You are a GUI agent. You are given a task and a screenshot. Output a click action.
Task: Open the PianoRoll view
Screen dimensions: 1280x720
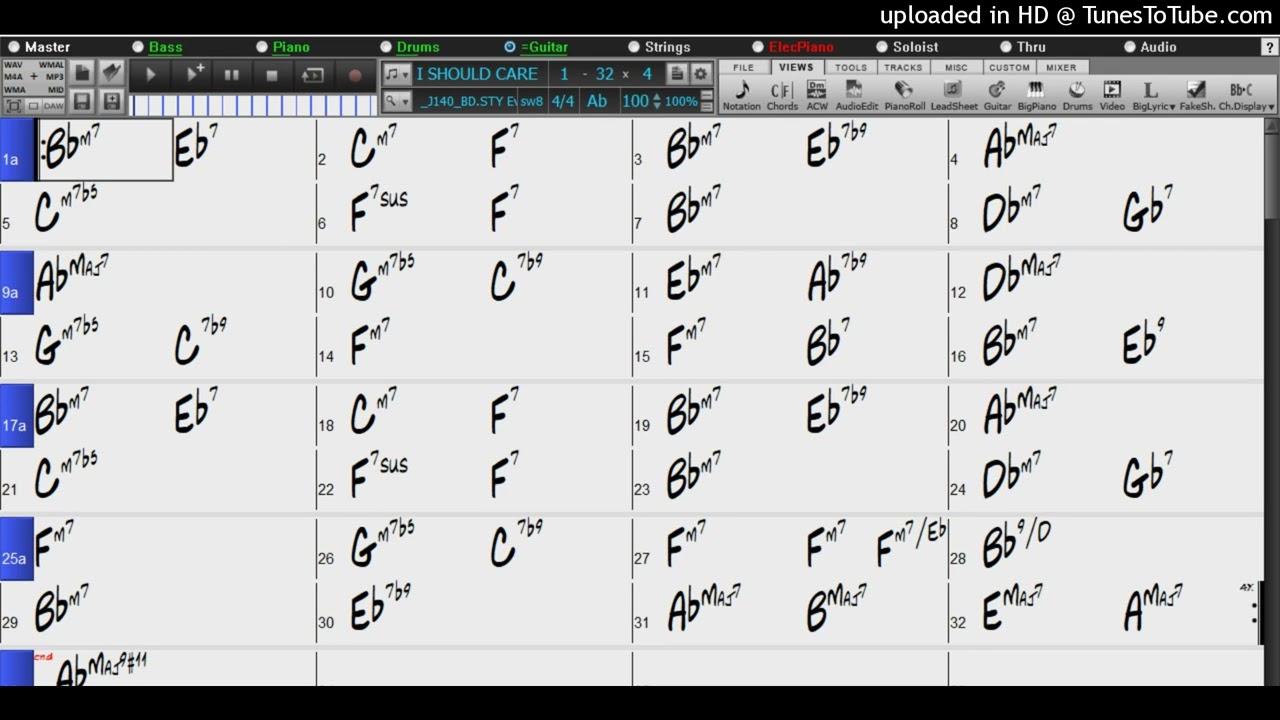coord(904,96)
